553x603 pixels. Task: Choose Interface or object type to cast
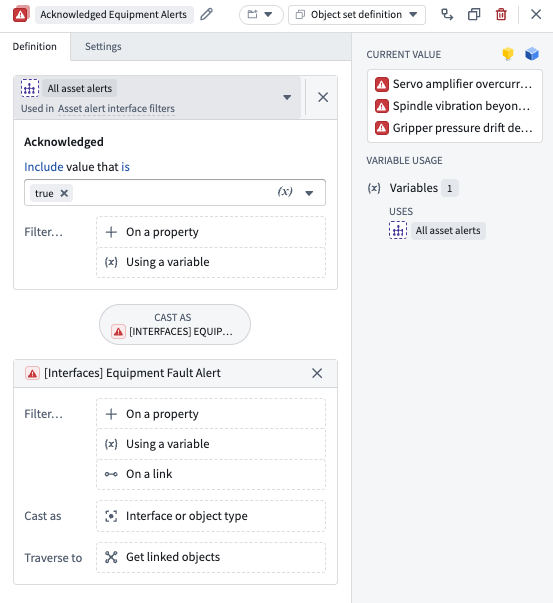click(x=211, y=516)
